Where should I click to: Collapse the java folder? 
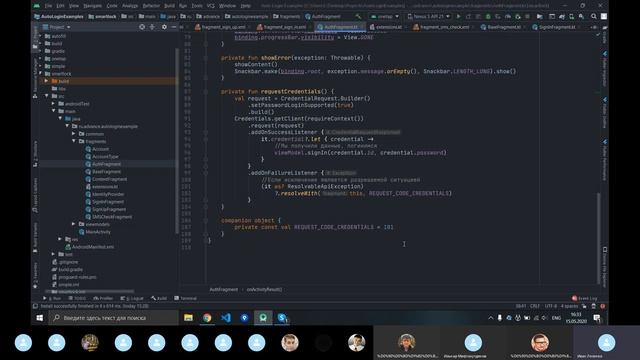pyautogui.click(x=60, y=119)
